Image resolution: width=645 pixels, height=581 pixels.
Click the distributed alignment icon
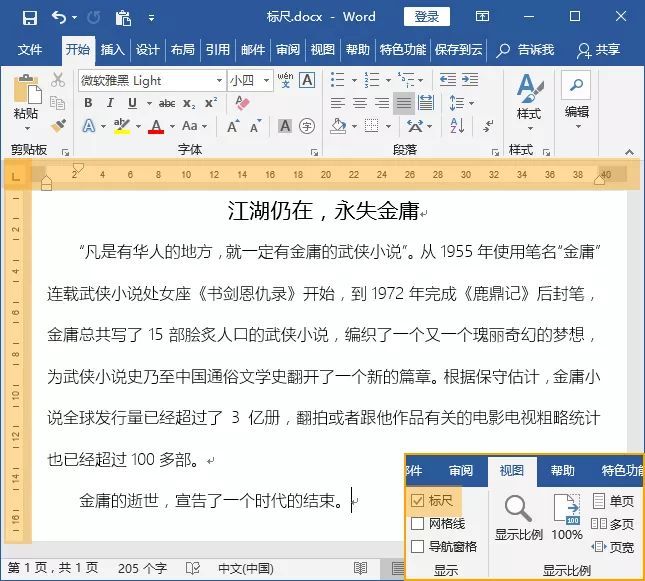(x=426, y=103)
